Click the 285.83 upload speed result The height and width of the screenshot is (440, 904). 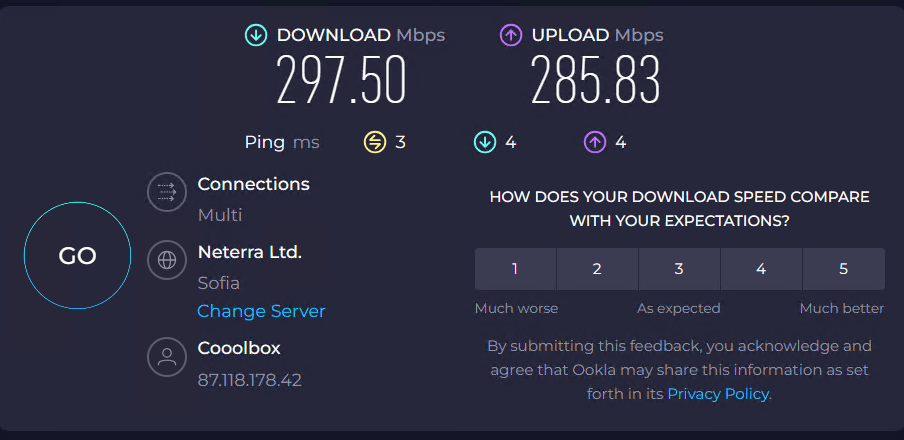pyautogui.click(x=595, y=82)
